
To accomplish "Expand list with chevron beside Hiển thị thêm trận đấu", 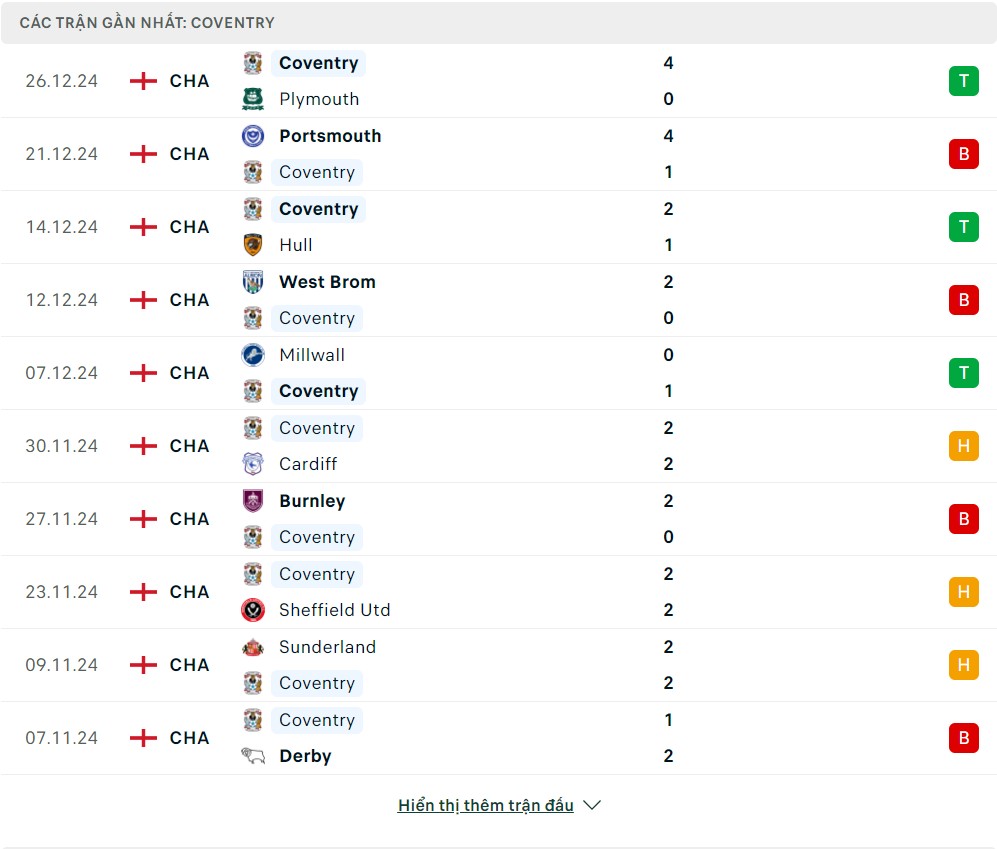I will click(x=592, y=805).
